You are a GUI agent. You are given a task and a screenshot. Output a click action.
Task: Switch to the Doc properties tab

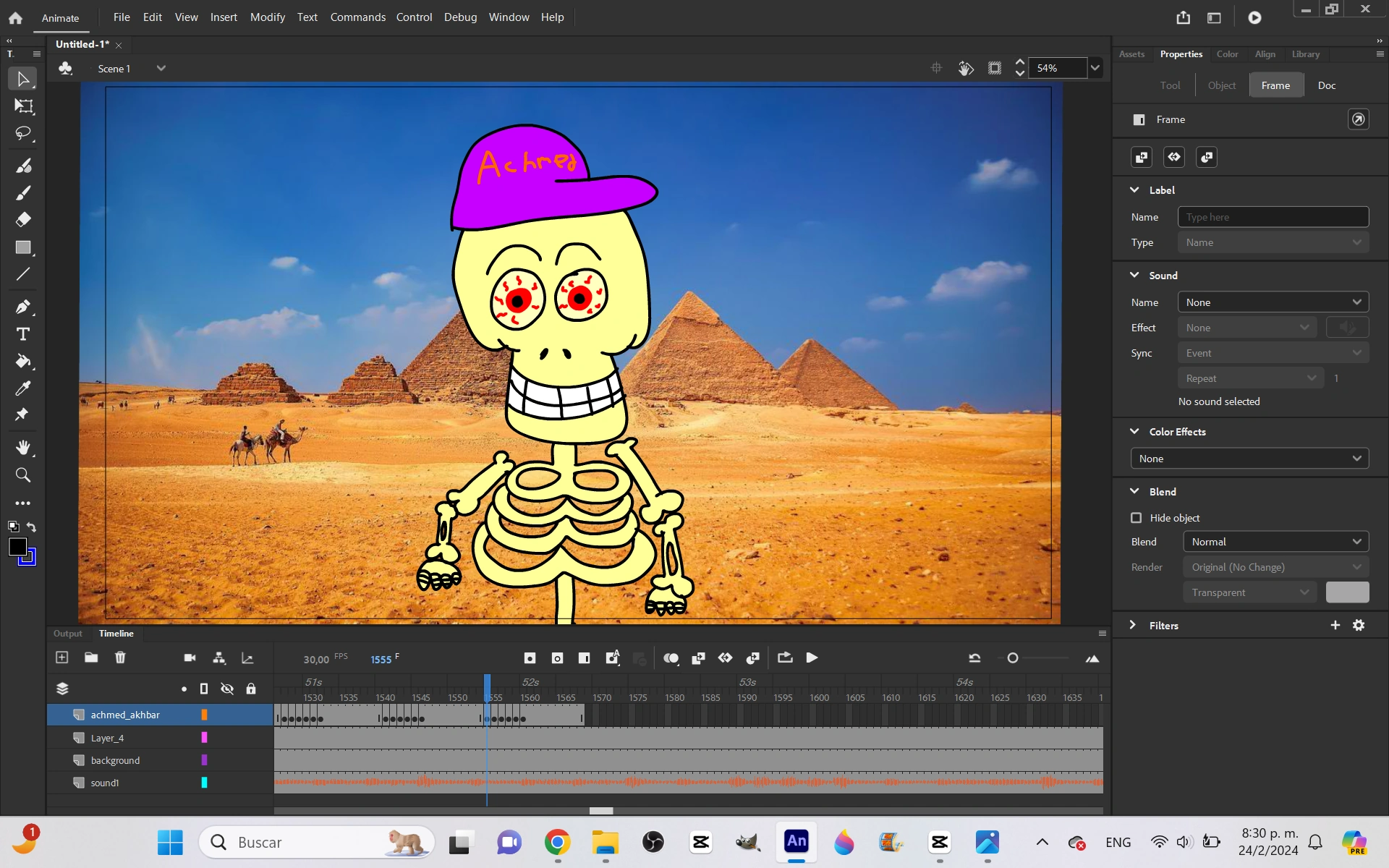pos(1326,85)
